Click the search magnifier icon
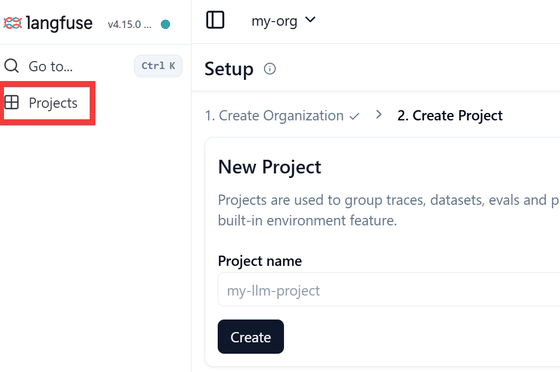The height and width of the screenshot is (372, 560). pos(11,66)
